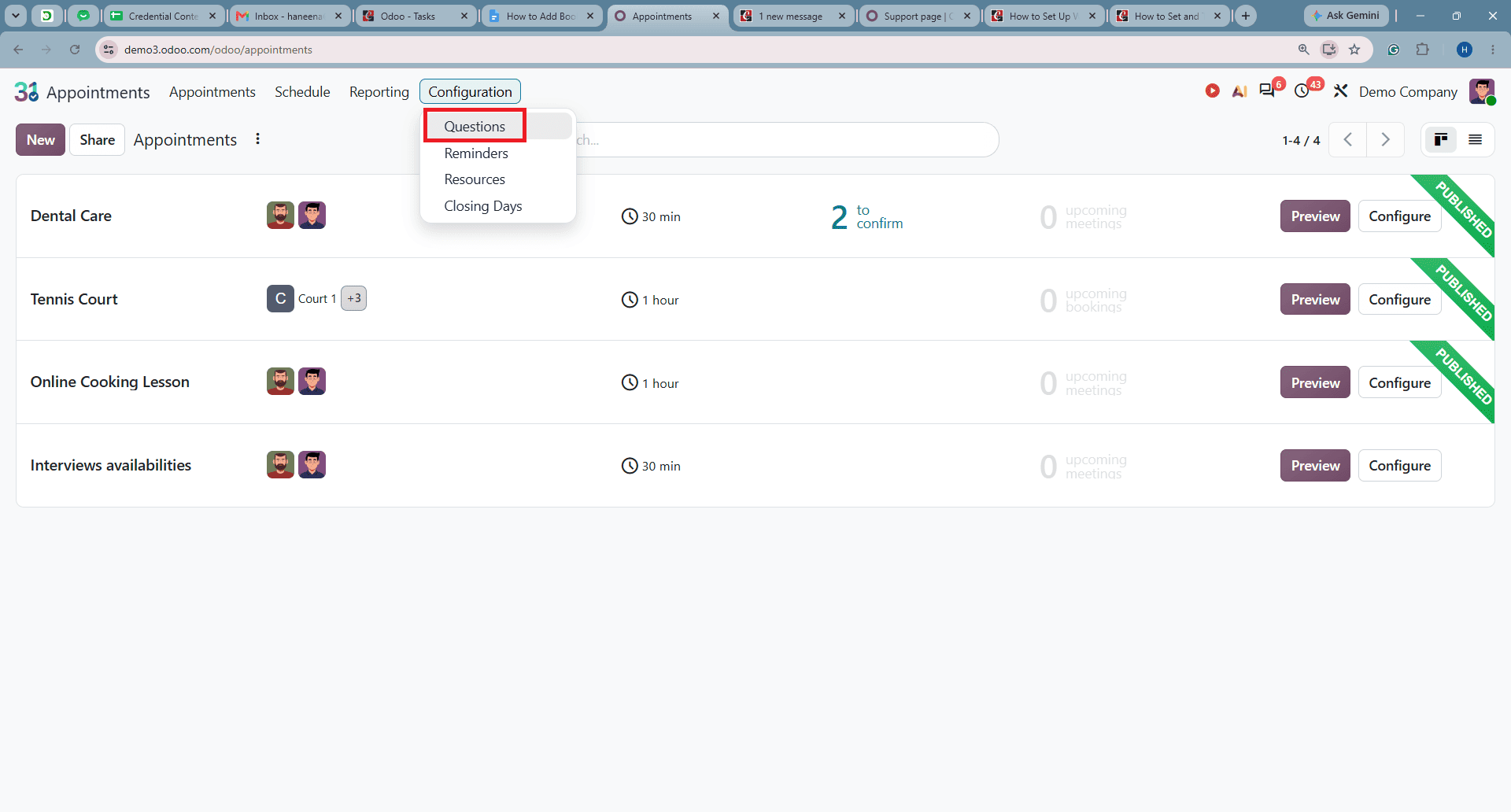
Task: Open the AI assistant icon in navbar
Action: 1239,91
